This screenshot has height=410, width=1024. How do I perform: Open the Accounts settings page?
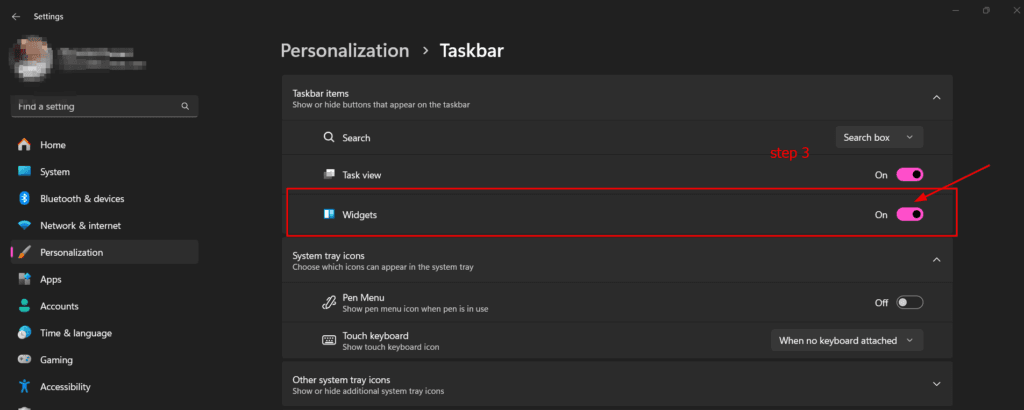[x=104, y=306]
